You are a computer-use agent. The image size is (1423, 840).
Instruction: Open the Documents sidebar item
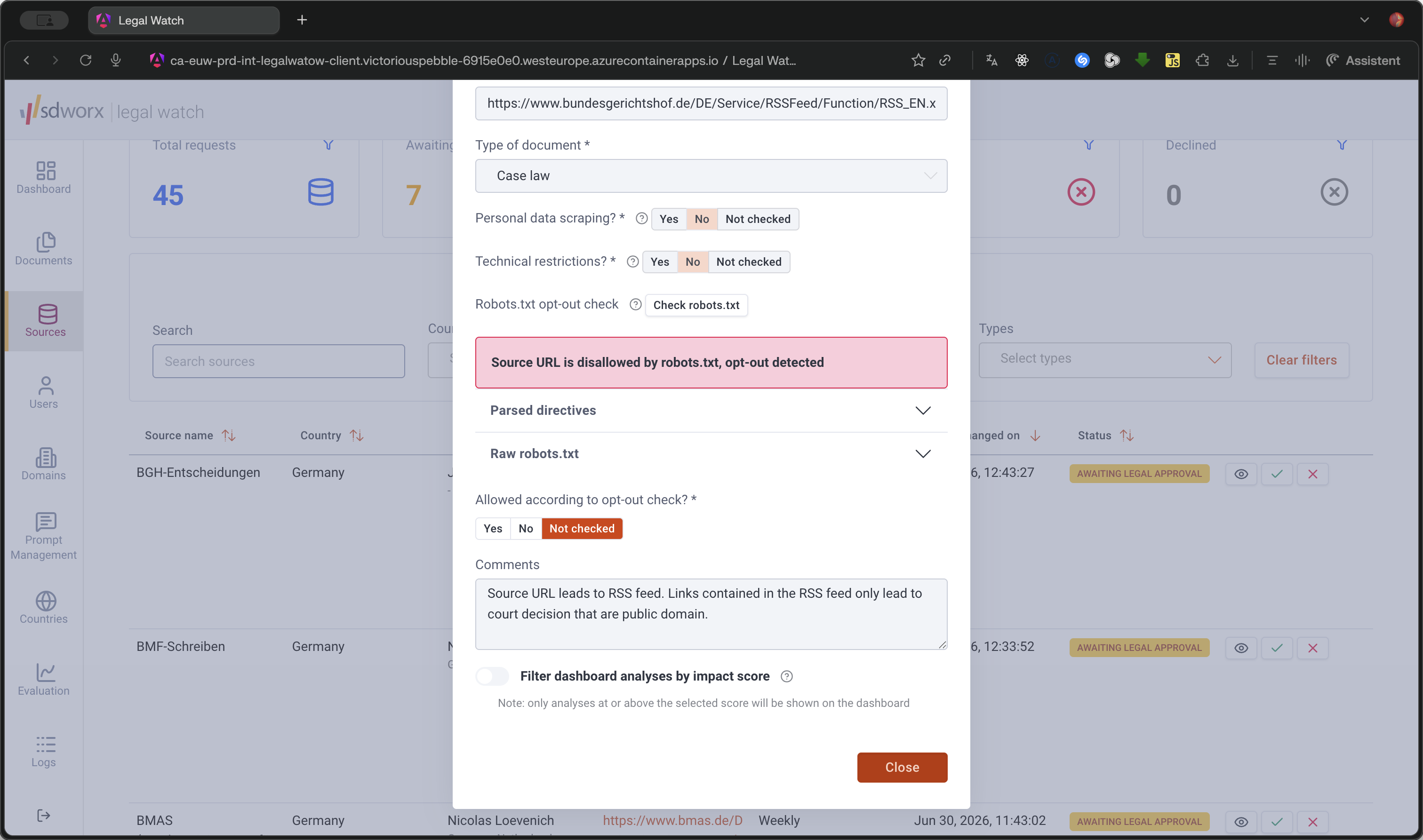click(44, 249)
